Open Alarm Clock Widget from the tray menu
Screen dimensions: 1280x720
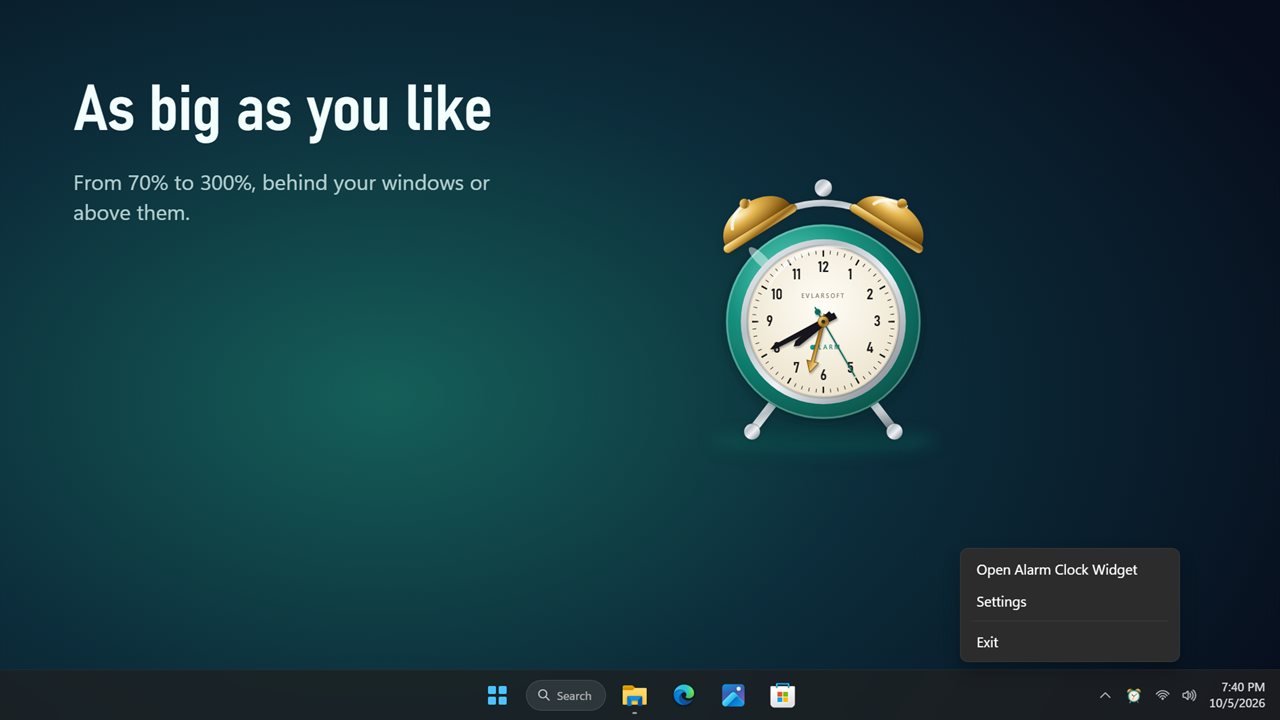(x=1069, y=570)
